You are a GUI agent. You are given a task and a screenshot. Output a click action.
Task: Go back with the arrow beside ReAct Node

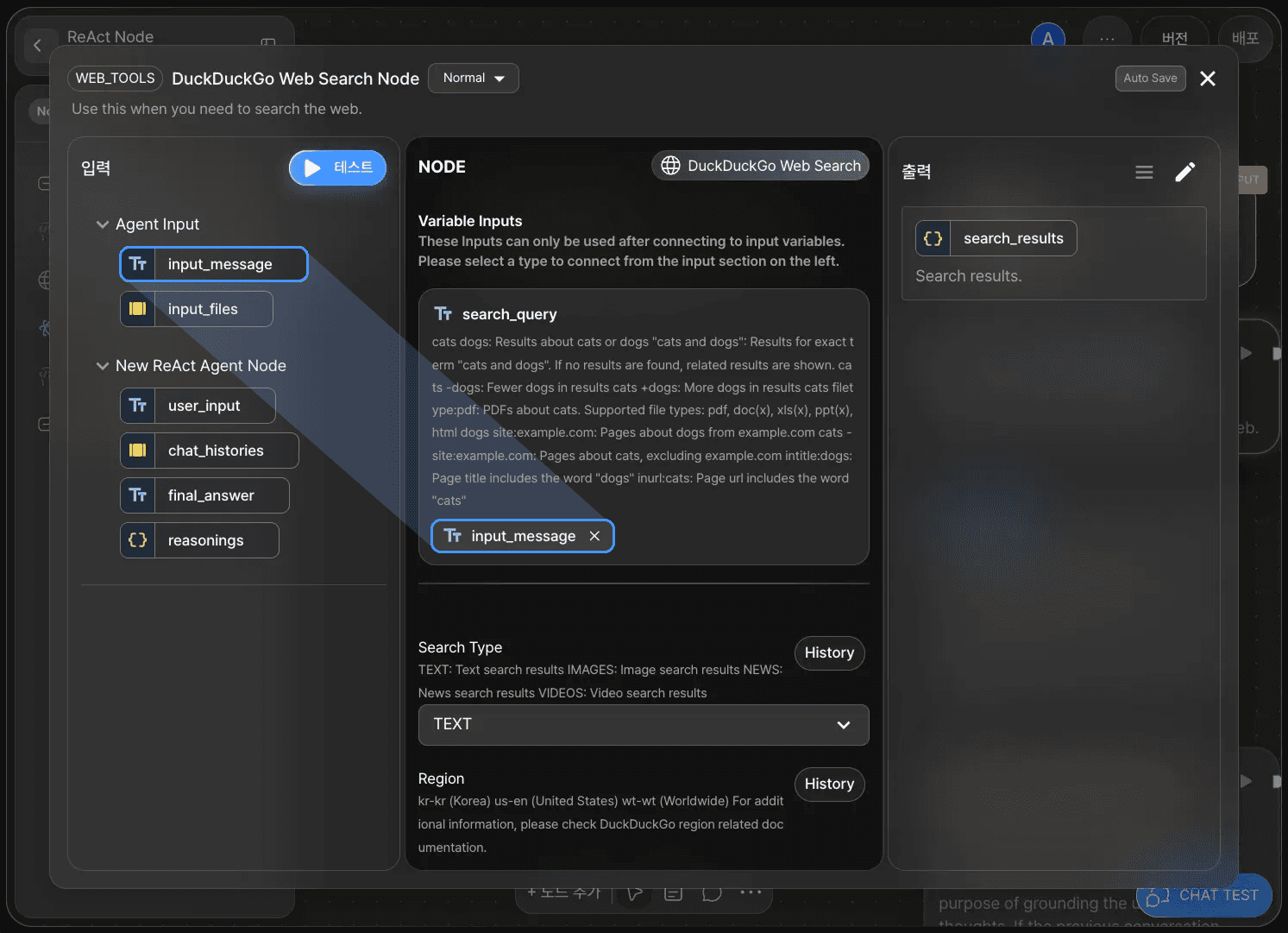[x=37, y=46]
